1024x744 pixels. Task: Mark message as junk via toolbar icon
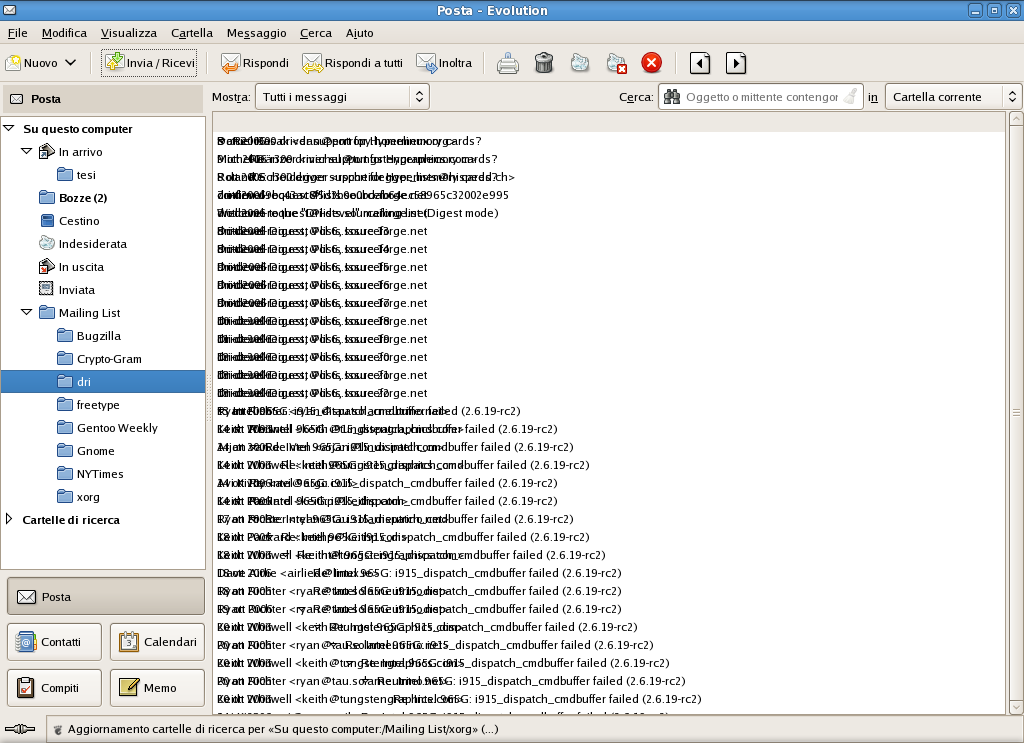580,63
